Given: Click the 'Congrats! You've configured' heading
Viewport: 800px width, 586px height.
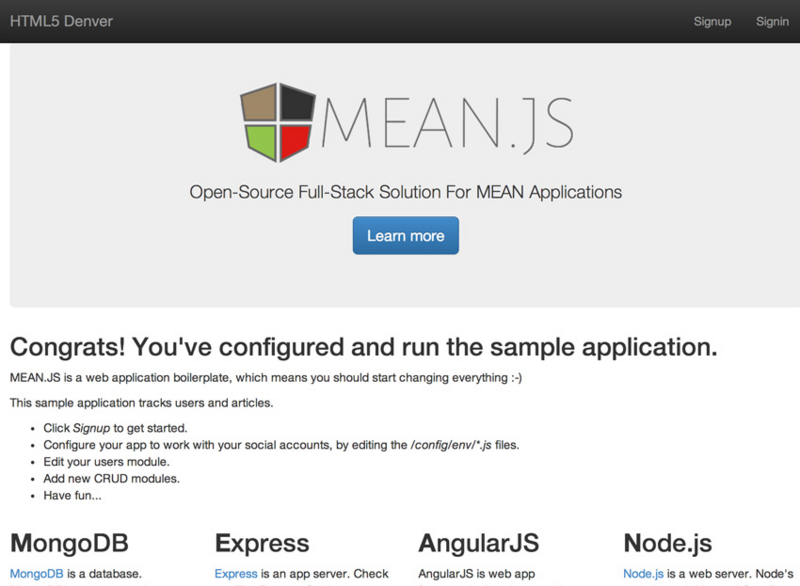Looking at the screenshot, I should (363, 347).
